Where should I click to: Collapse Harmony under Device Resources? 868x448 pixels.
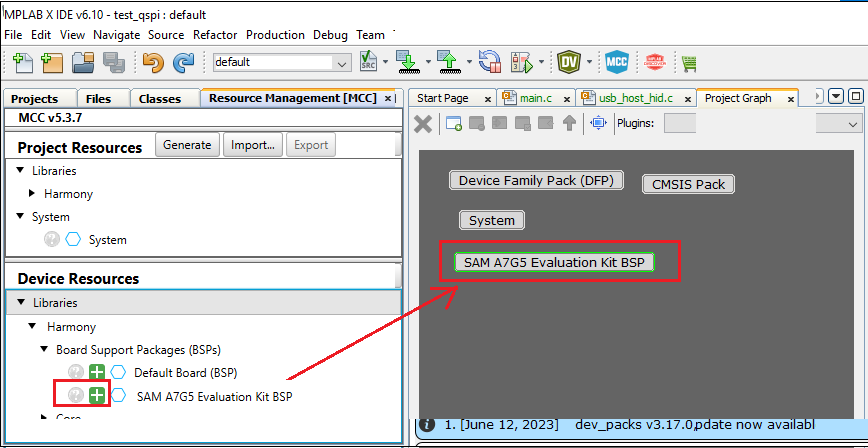pyautogui.click(x=32, y=326)
